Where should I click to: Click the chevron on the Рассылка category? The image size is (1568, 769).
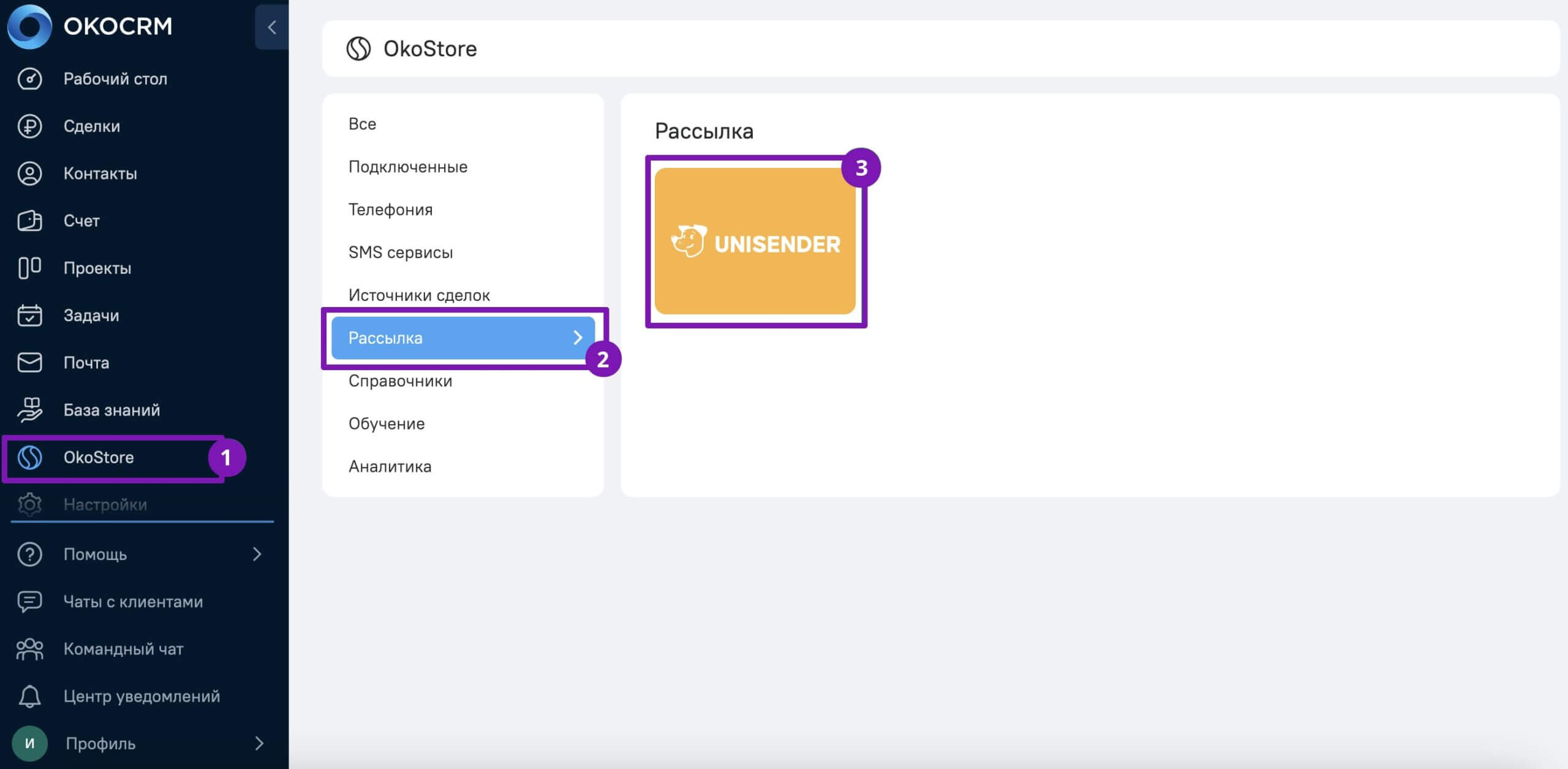(x=578, y=338)
